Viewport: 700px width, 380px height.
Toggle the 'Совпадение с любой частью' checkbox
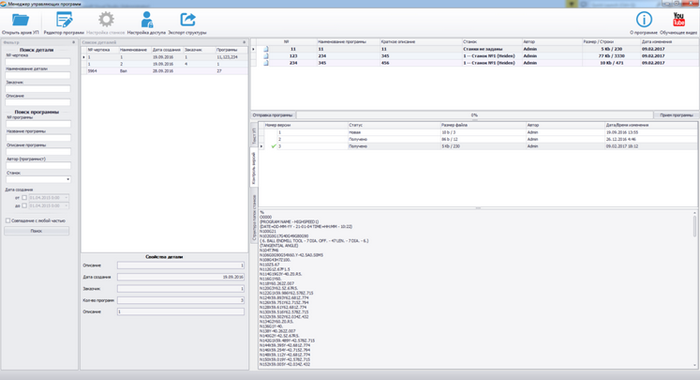click(8, 221)
